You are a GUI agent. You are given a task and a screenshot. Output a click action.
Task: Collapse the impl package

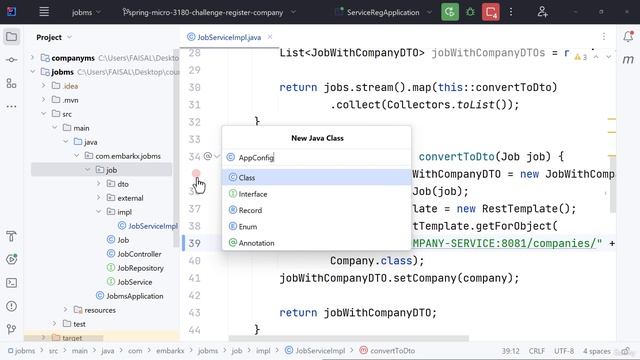tap(98, 211)
